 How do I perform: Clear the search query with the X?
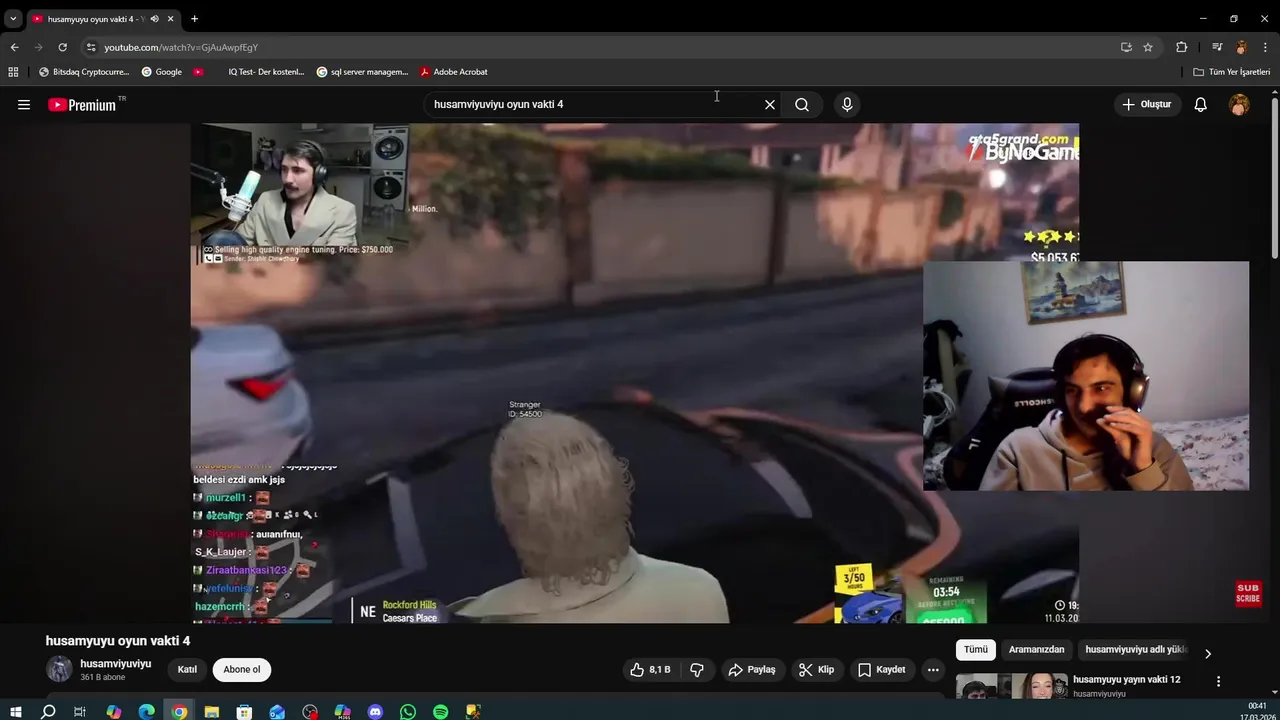[770, 104]
